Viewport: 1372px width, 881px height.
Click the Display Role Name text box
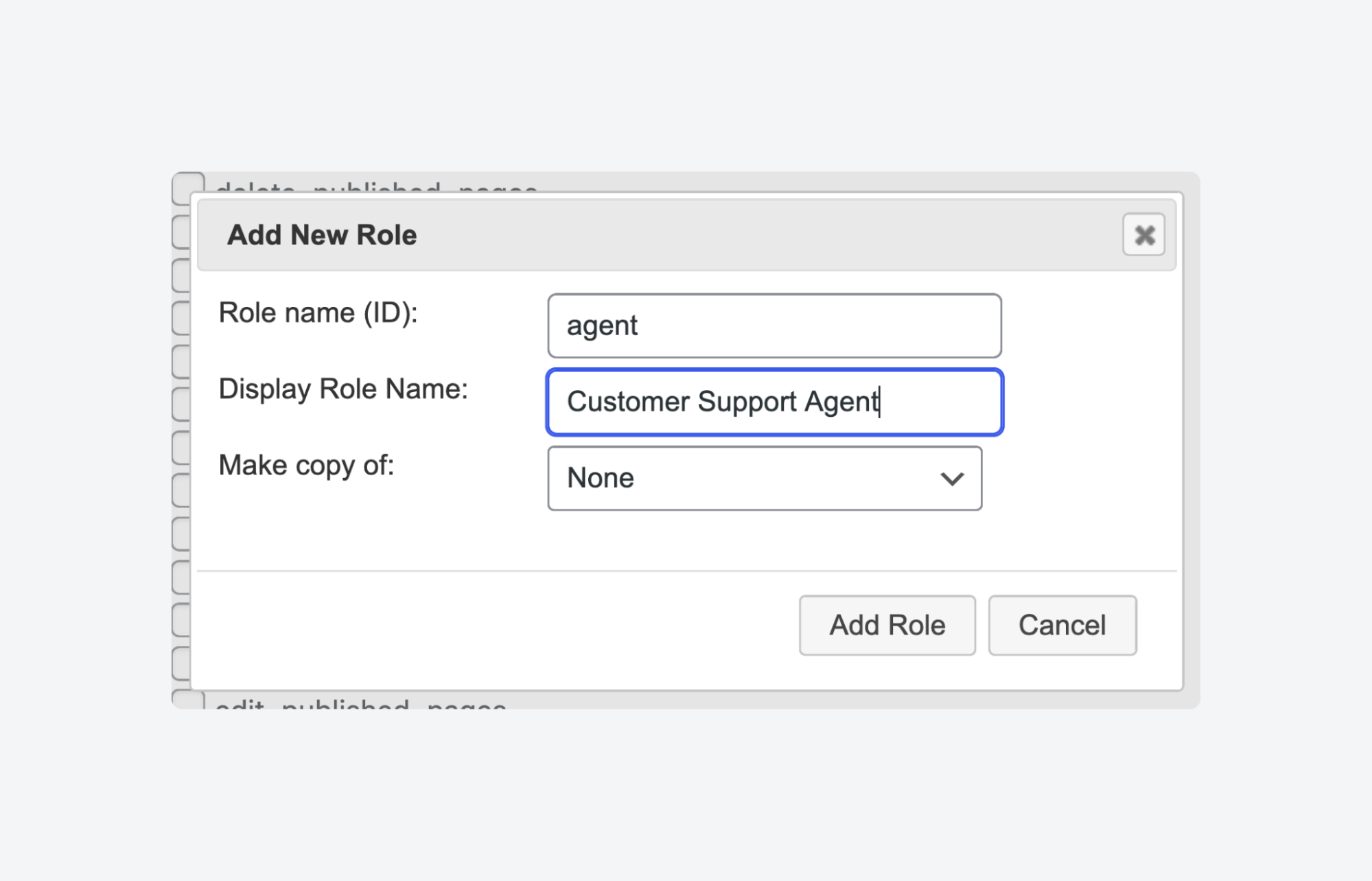click(x=774, y=402)
